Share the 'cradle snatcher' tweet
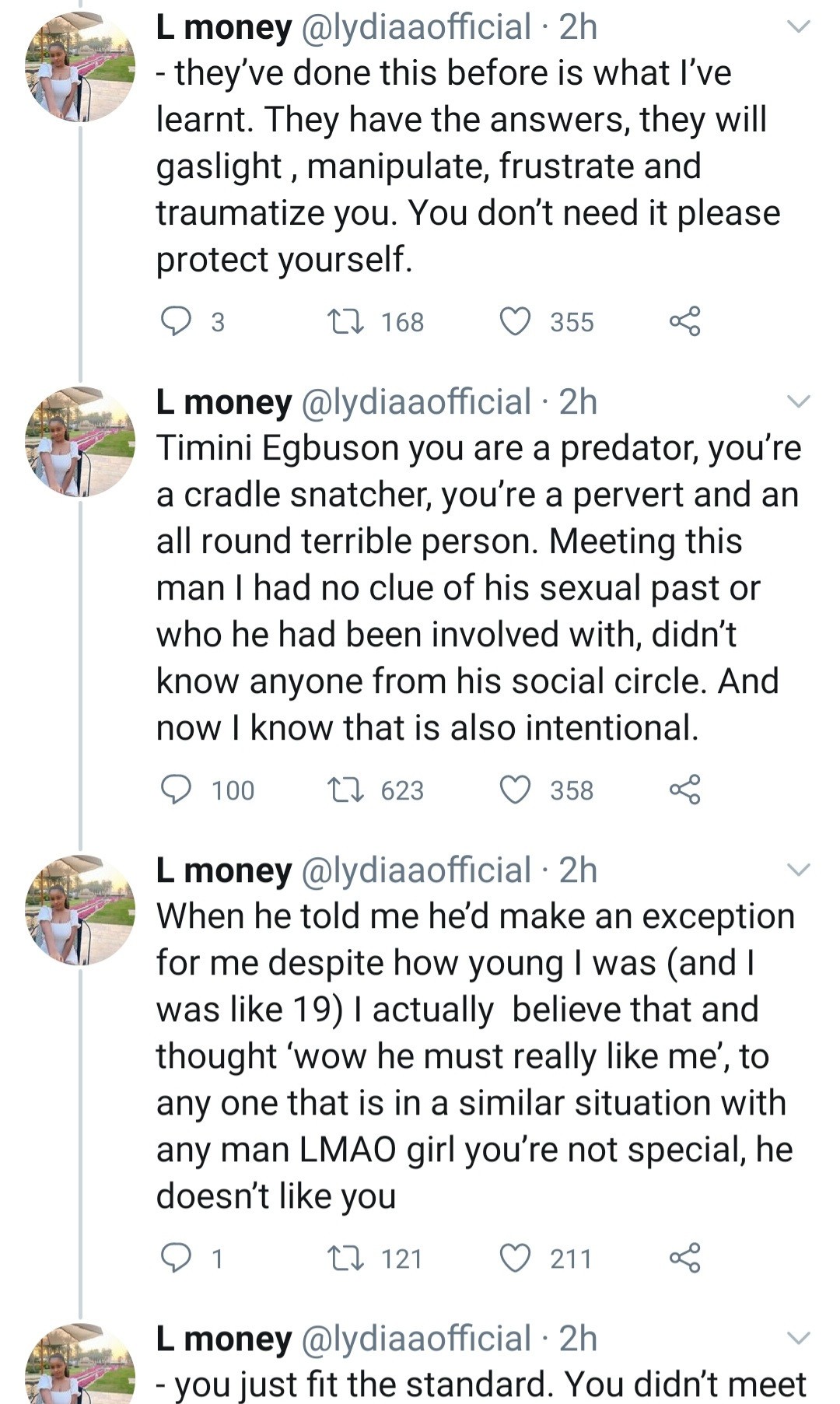Image resolution: width=840 pixels, height=1404 pixels. pos(684,790)
